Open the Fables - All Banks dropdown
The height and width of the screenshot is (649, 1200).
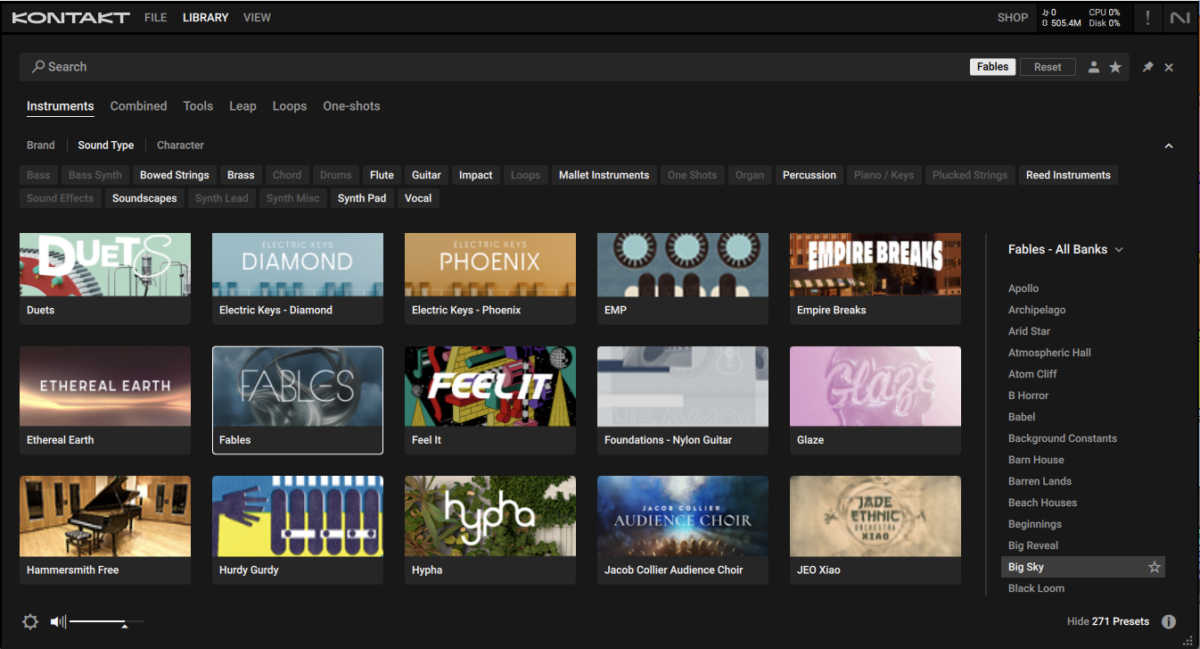pos(1065,249)
